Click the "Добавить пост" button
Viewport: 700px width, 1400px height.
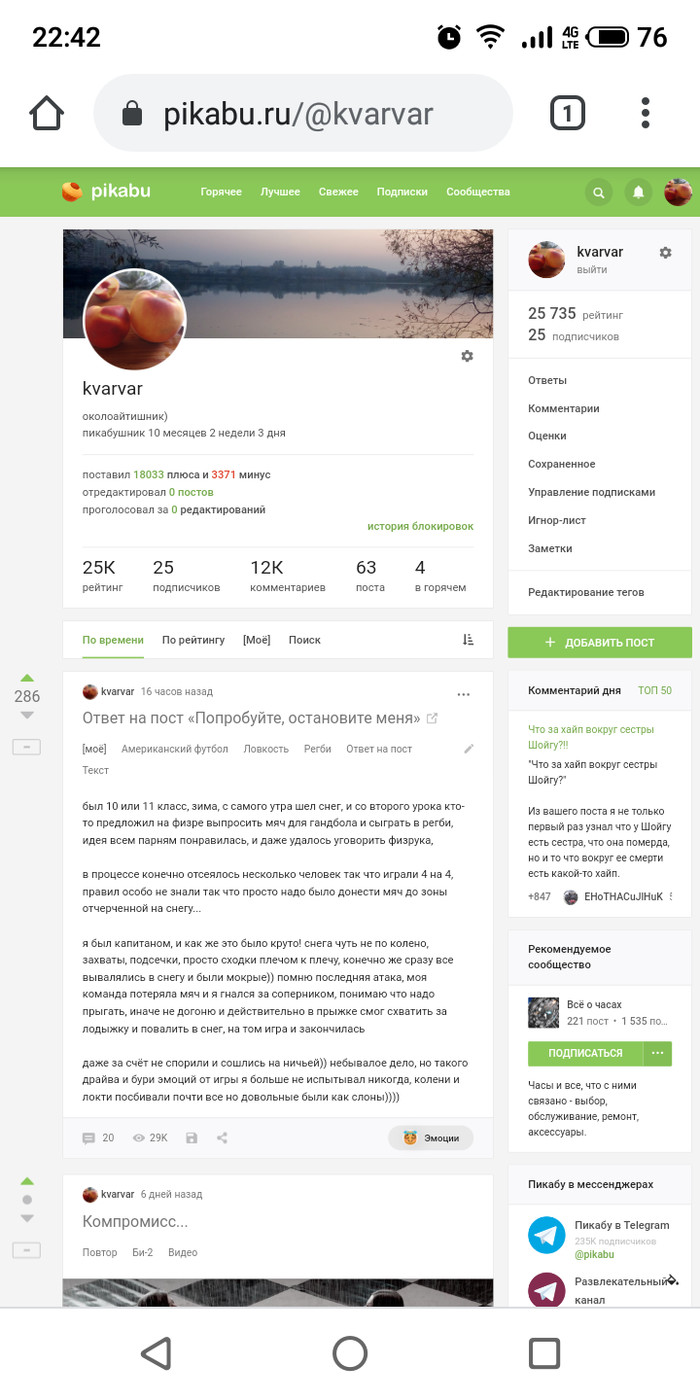[599, 642]
